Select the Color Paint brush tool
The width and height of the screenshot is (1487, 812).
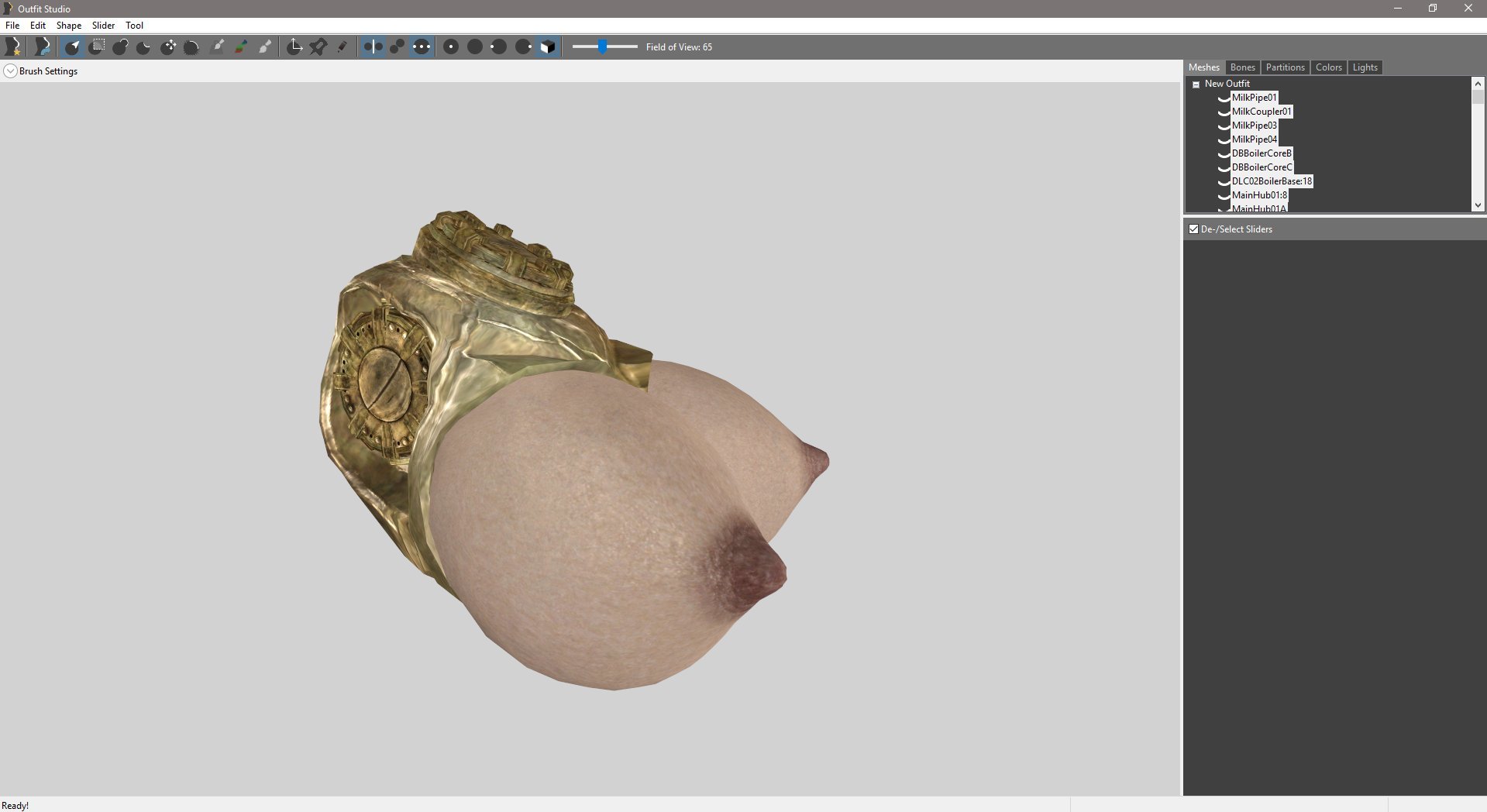241,46
